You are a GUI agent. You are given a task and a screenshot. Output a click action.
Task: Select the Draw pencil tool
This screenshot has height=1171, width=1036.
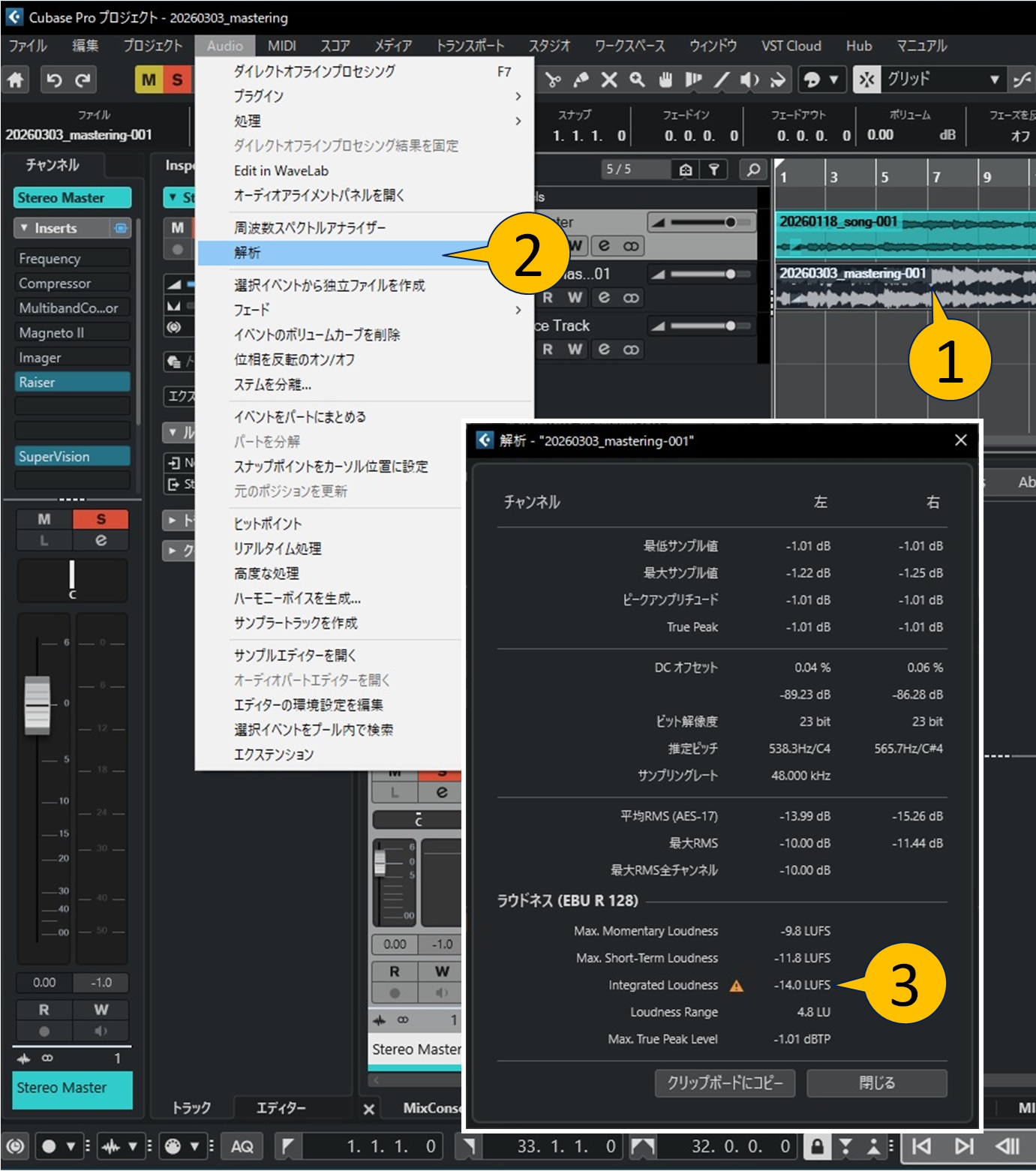tap(721, 80)
